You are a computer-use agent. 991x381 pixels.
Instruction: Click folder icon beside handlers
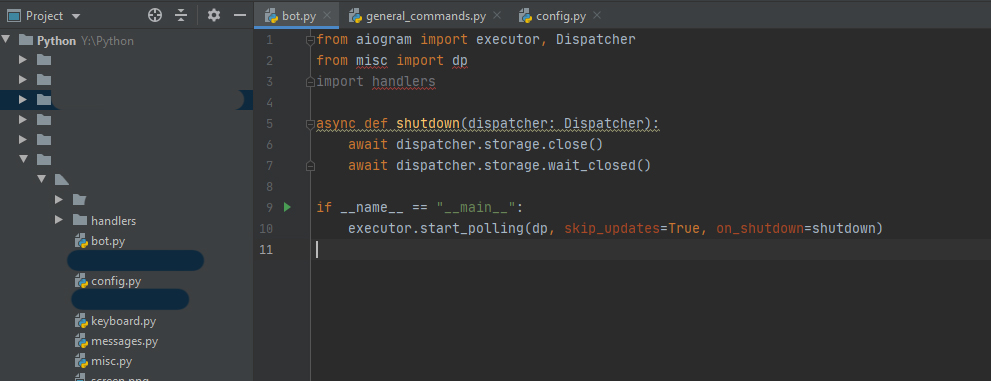[79, 220]
